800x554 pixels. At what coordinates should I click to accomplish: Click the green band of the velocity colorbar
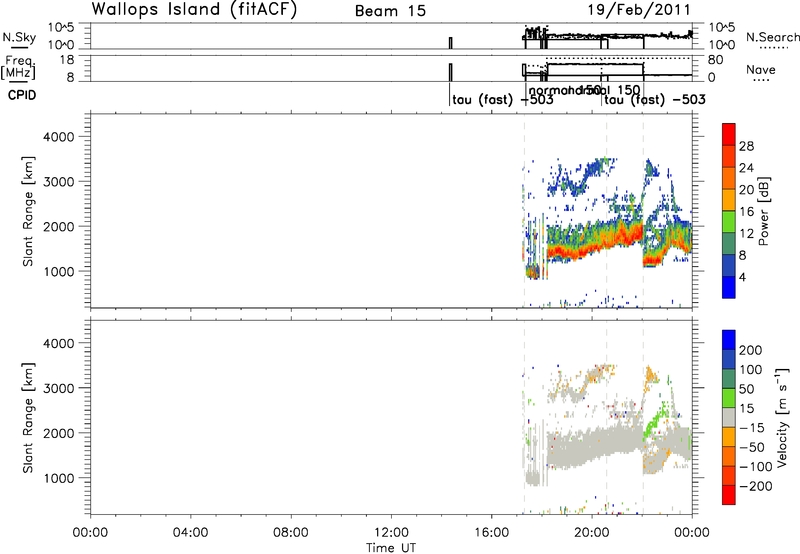[x=729, y=398]
